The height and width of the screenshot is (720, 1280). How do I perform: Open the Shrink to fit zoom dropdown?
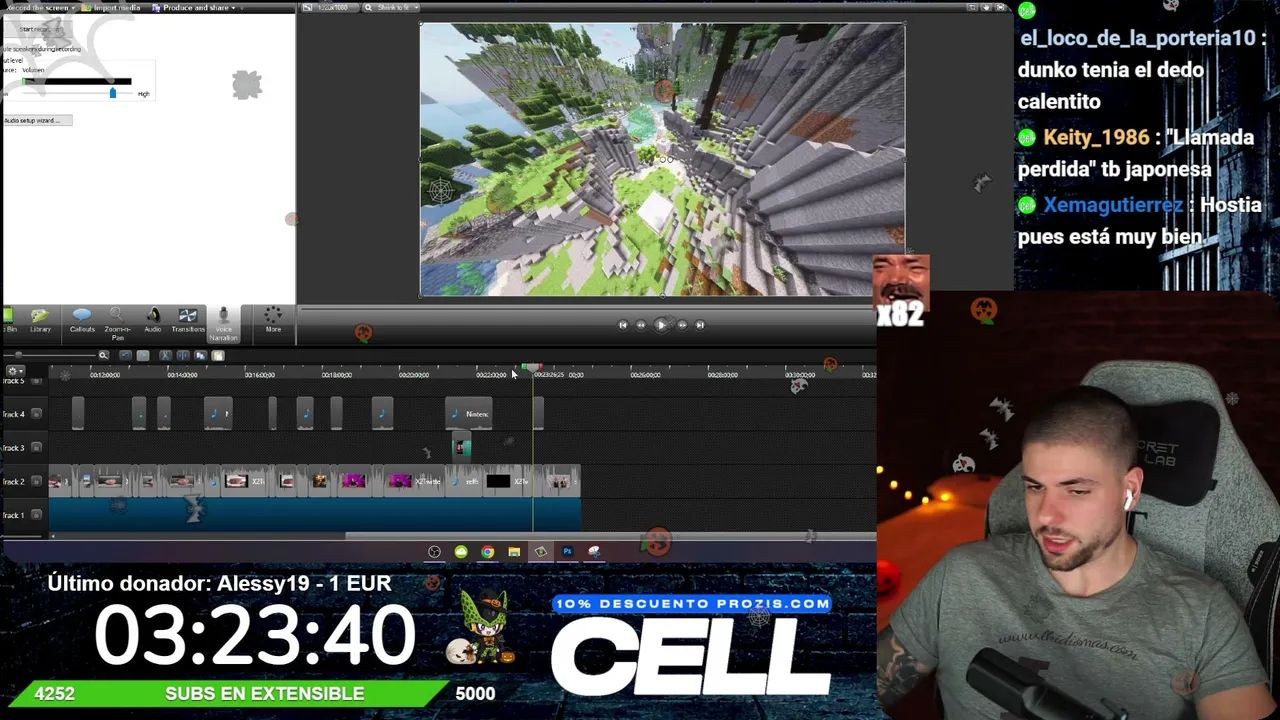click(393, 8)
